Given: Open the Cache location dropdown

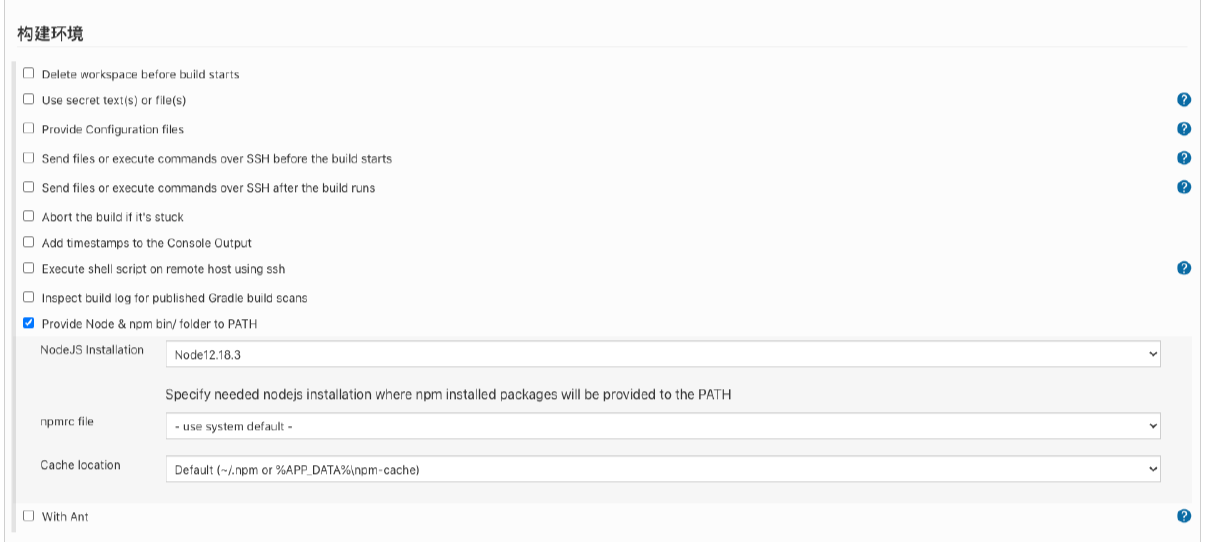Looking at the screenshot, I should point(663,469).
